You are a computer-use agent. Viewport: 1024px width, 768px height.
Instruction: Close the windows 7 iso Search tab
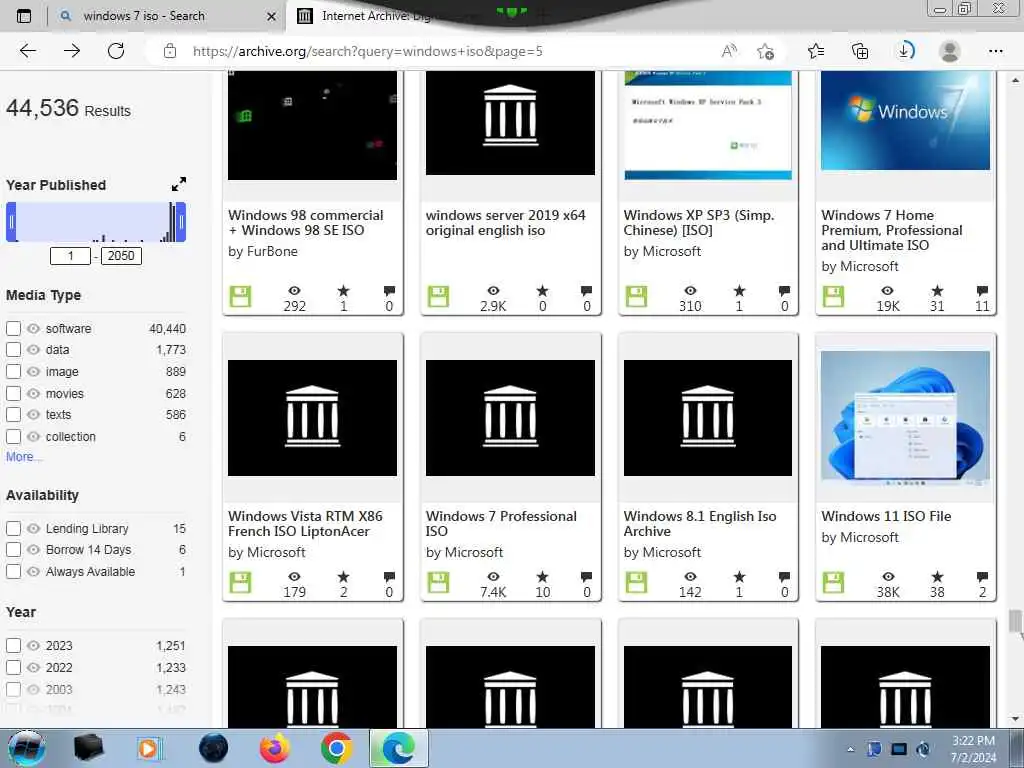coord(272,16)
